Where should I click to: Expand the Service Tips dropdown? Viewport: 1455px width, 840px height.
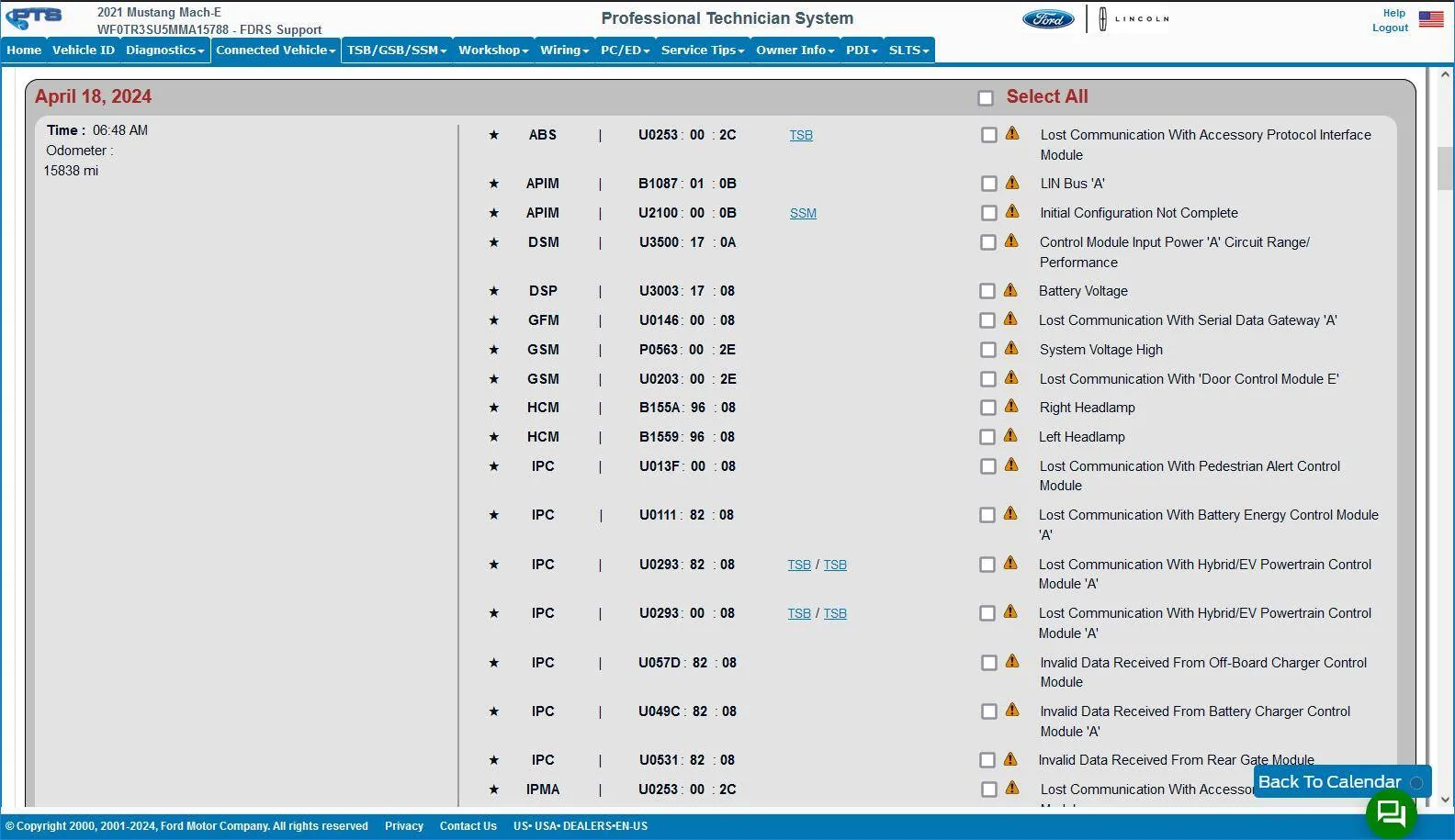pos(703,50)
